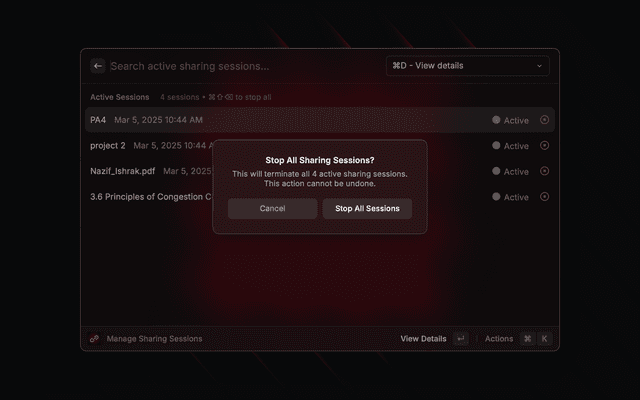Click the link icon beside Manage Sharing Sessions
This screenshot has height=400, width=640.
click(x=94, y=338)
